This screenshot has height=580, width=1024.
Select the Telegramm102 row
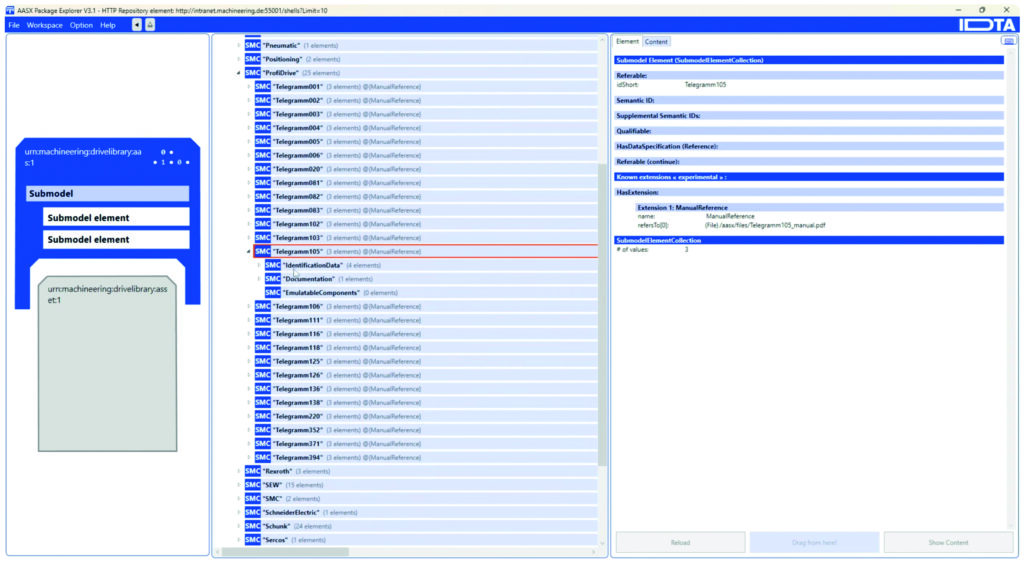426,223
